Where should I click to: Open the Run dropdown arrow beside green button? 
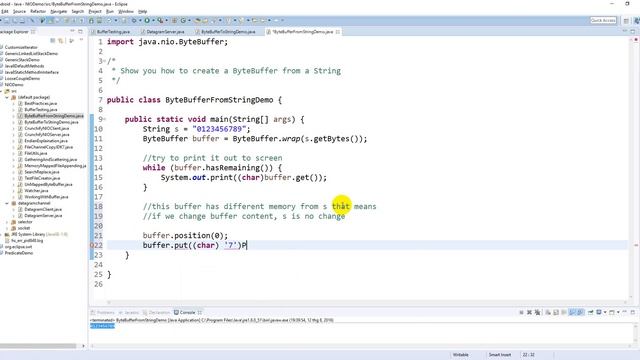(x=153, y=20)
